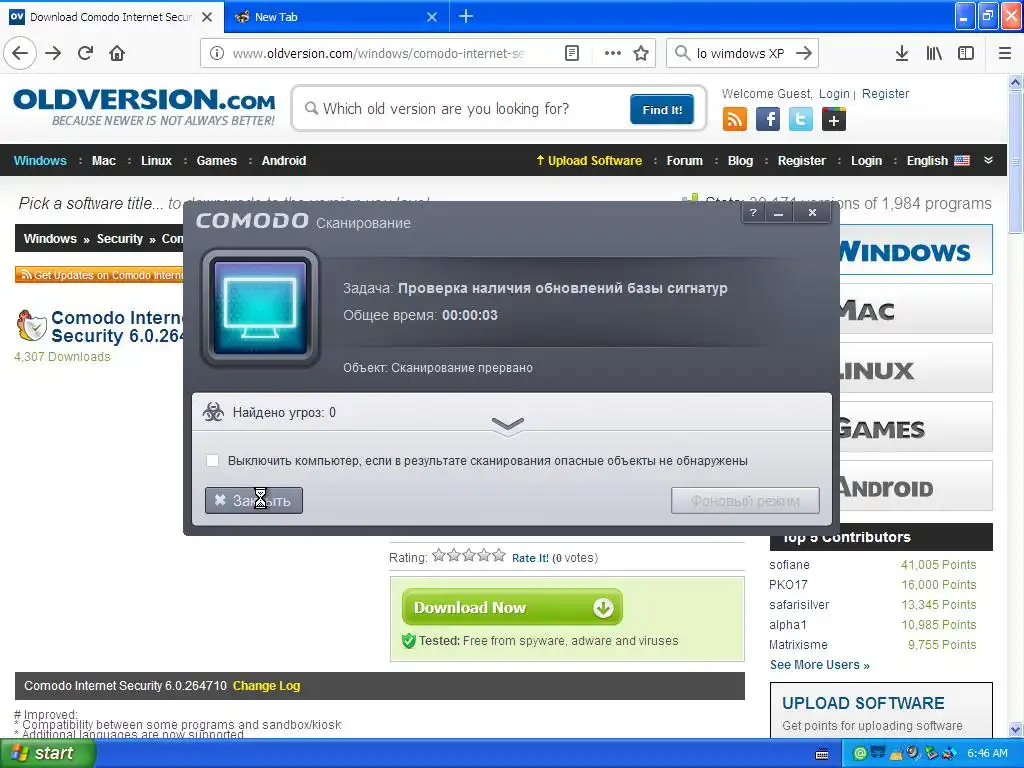Open the Change Log link
The width and height of the screenshot is (1024, 768).
point(266,686)
